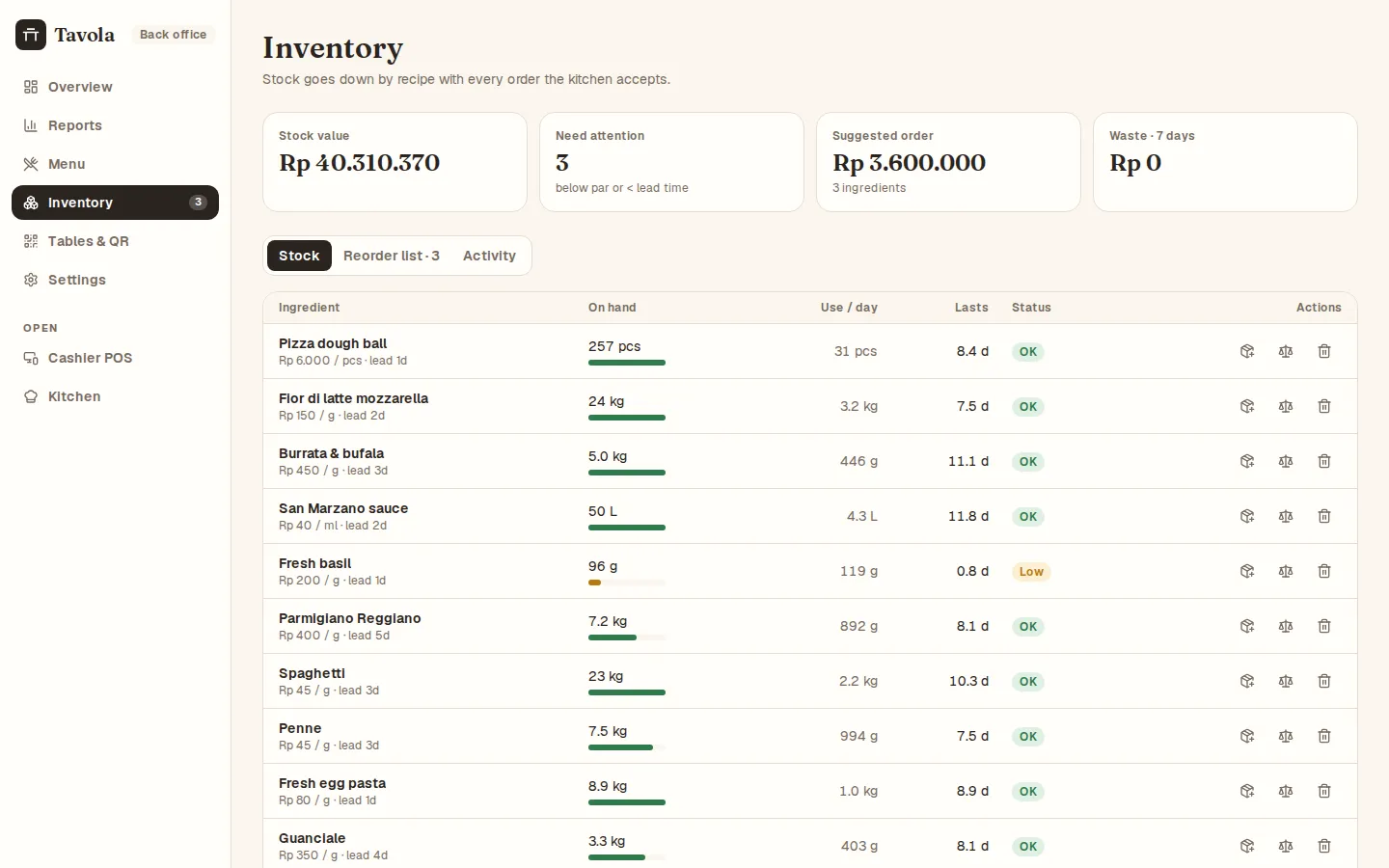Click the add-stock box icon for Parmigiano Reggiano

pyautogui.click(x=1247, y=626)
